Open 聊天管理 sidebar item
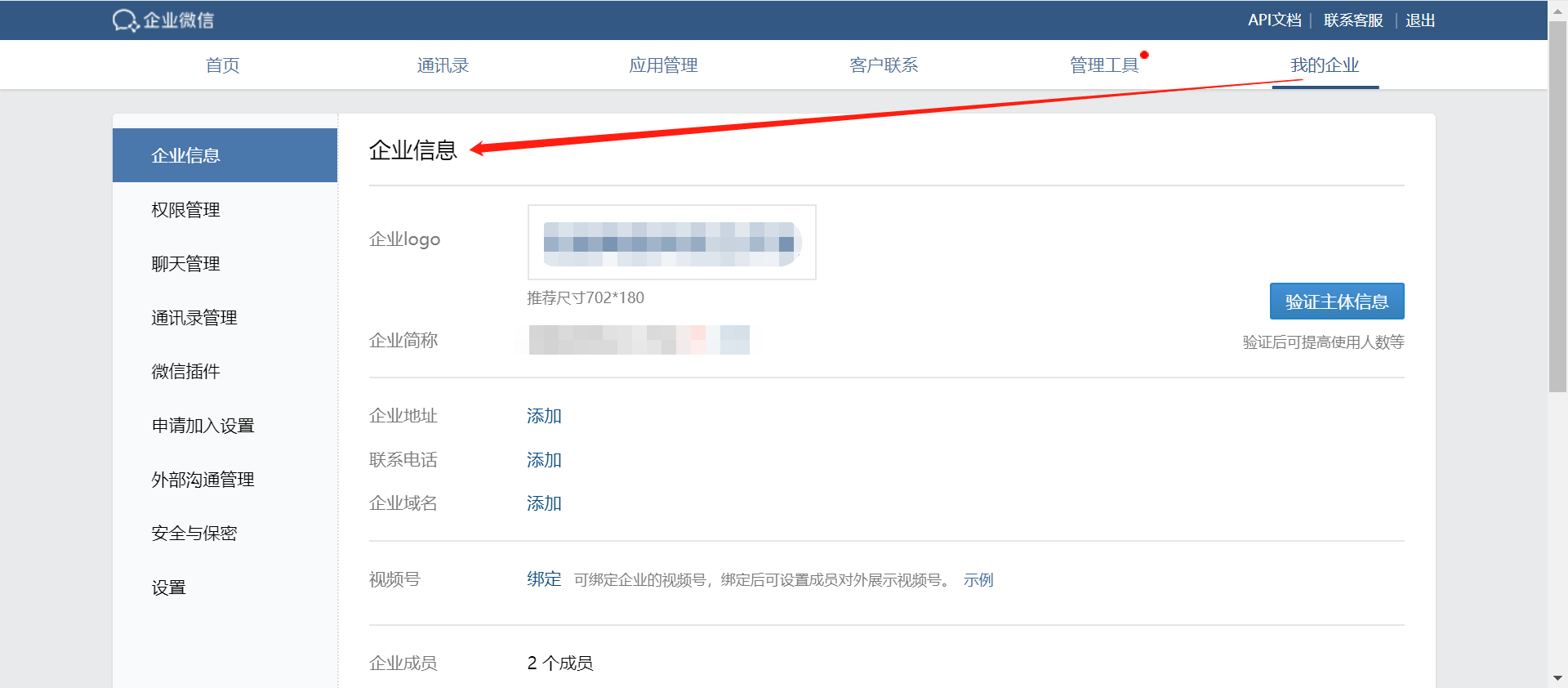Screen dimensions: 1568x688 pos(186,264)
